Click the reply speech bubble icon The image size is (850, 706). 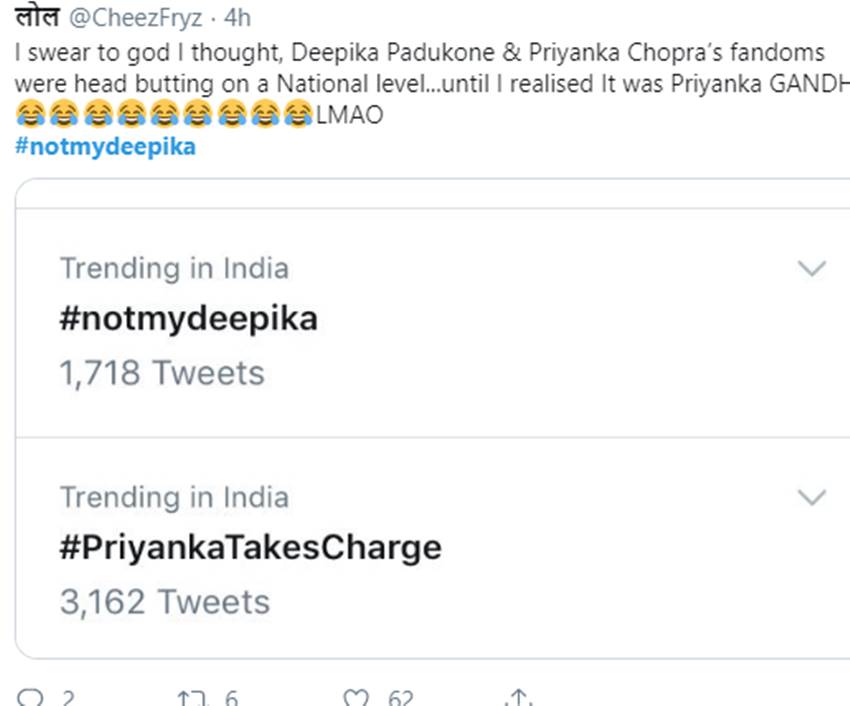pos(32,699)
